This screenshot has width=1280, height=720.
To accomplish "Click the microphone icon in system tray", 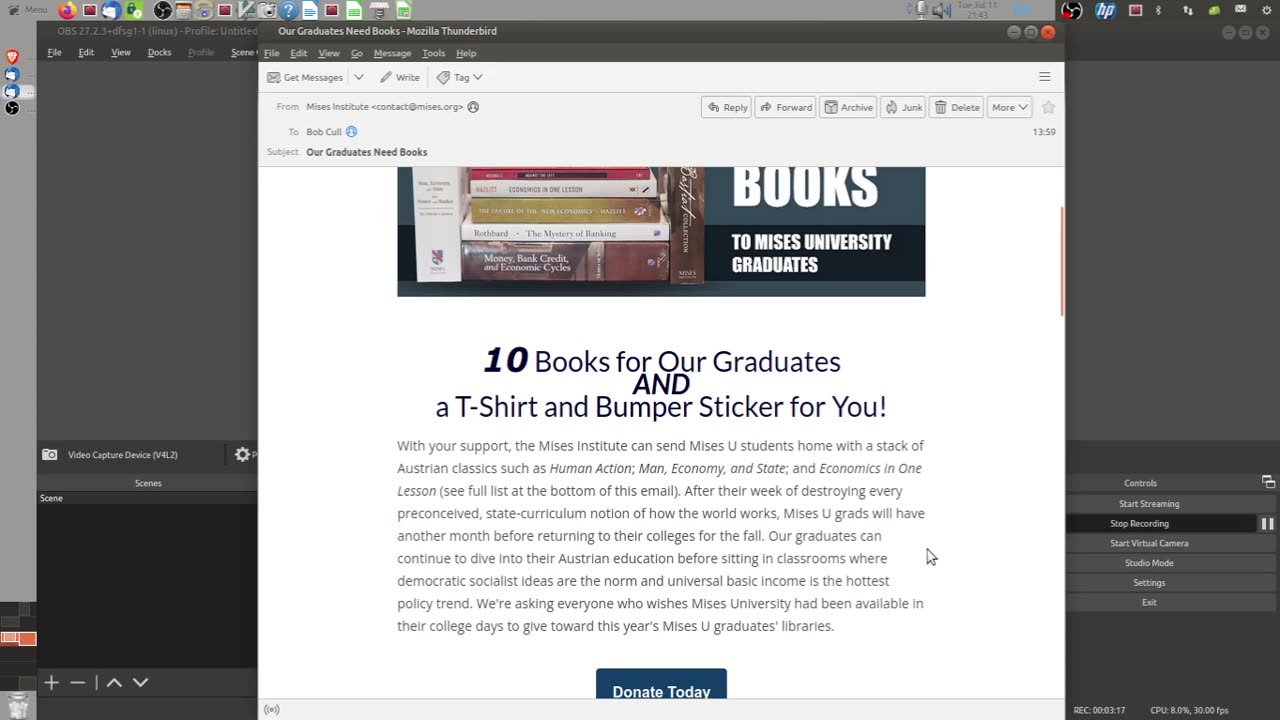I will pyautogui.click(x=921, y=10).
